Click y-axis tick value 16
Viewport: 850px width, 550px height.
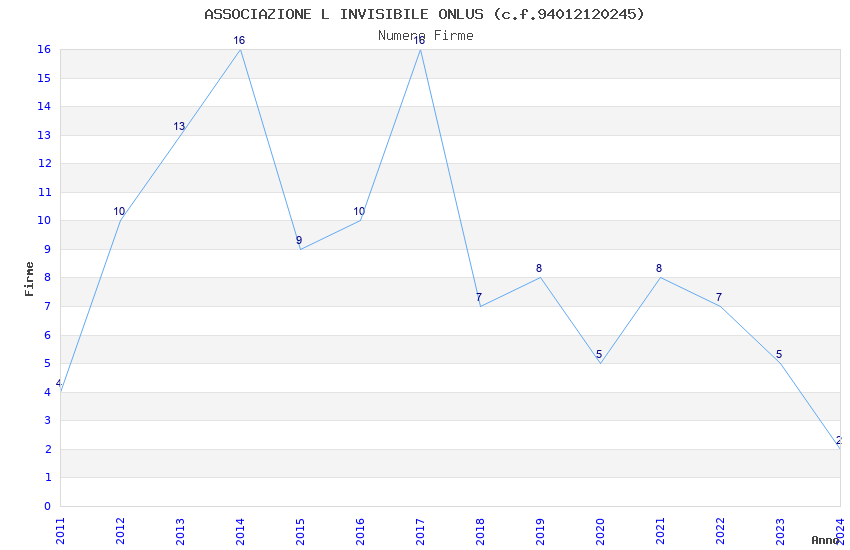click(x=44, y=49)
